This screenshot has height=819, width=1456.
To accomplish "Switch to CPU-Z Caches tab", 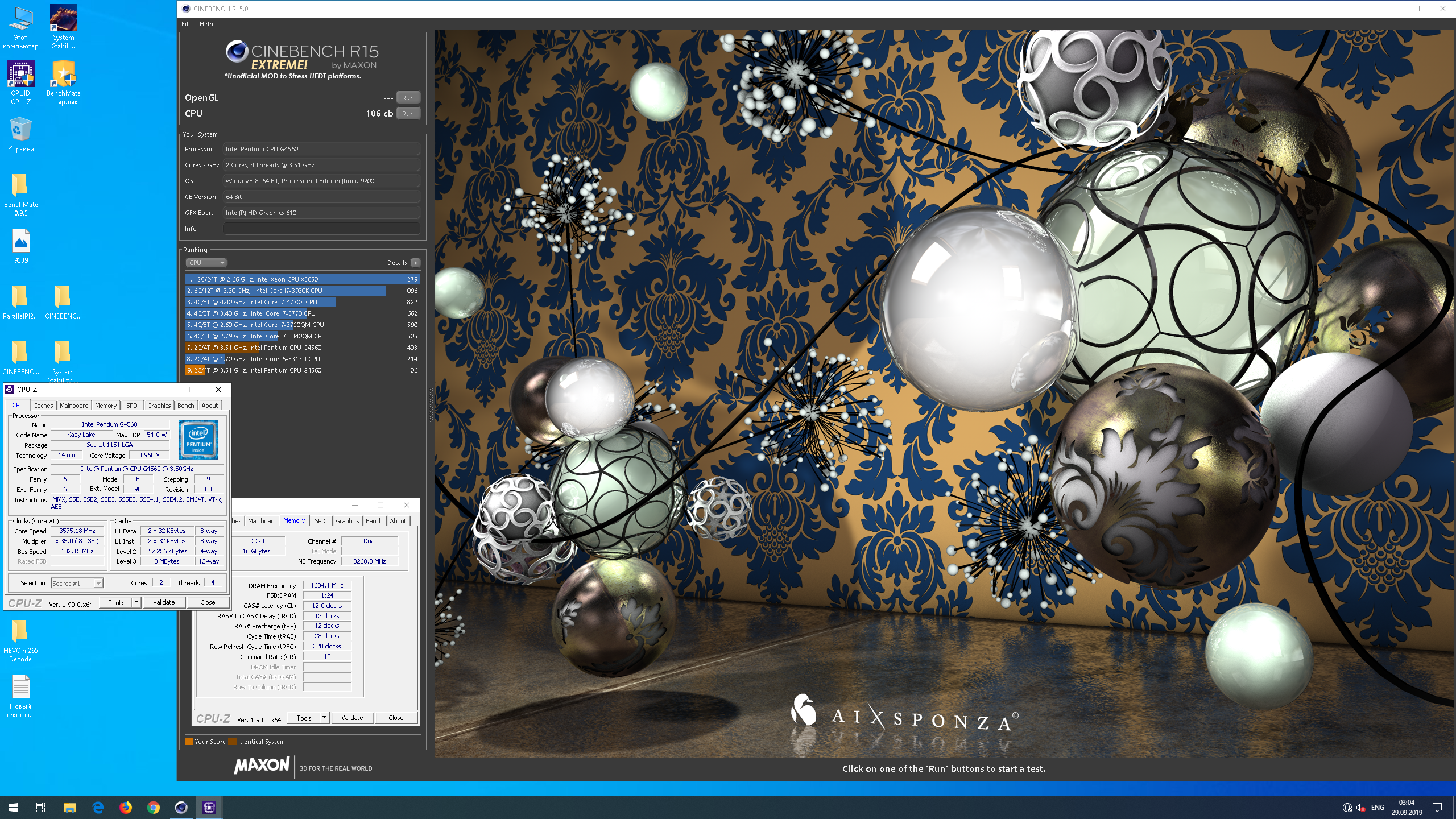I will (43, 406).
